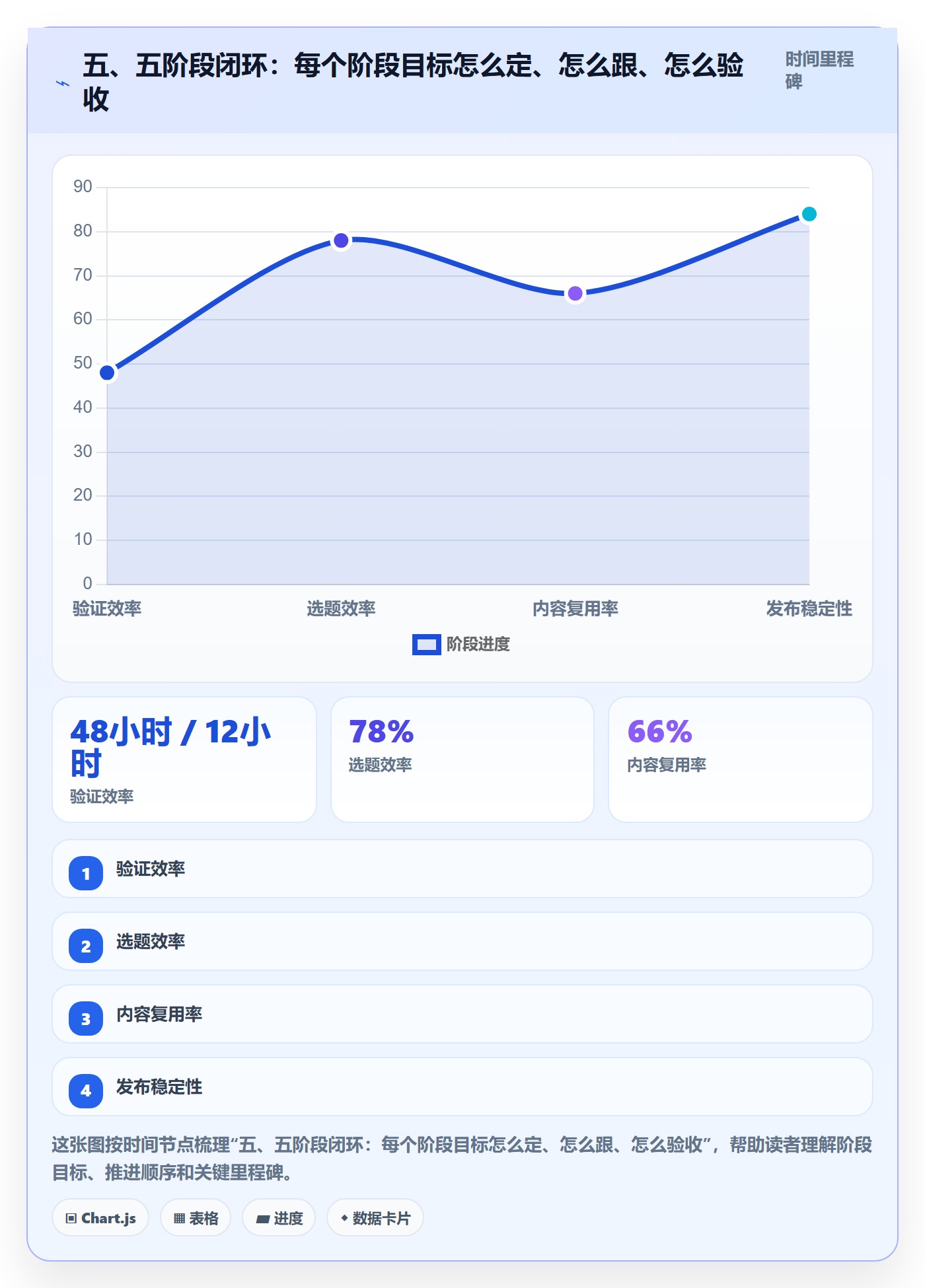The width and height of the screenshot is (925, 1288).
Task: Click the 选题效率 list row text
Action: point(151,941)
